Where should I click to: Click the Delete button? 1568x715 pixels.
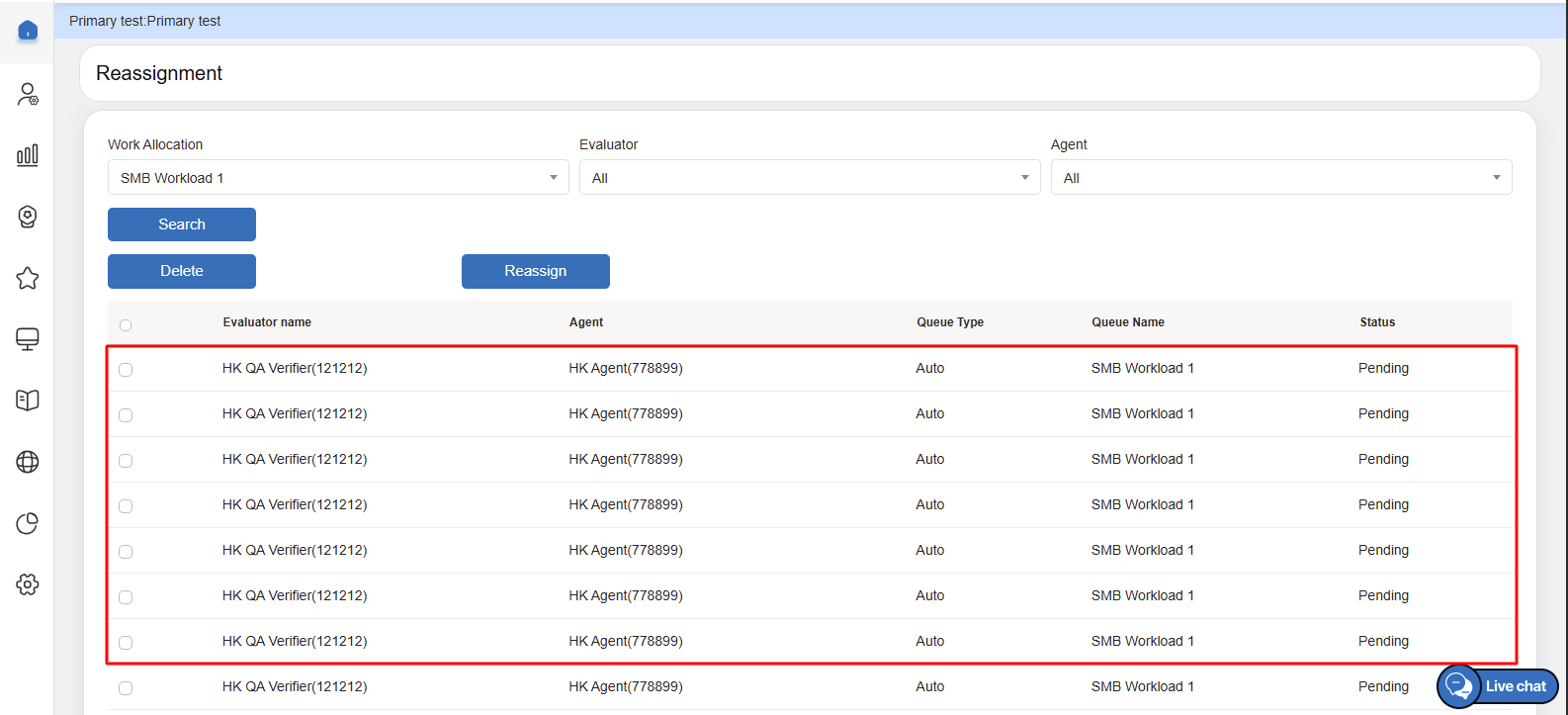point(182,271)
